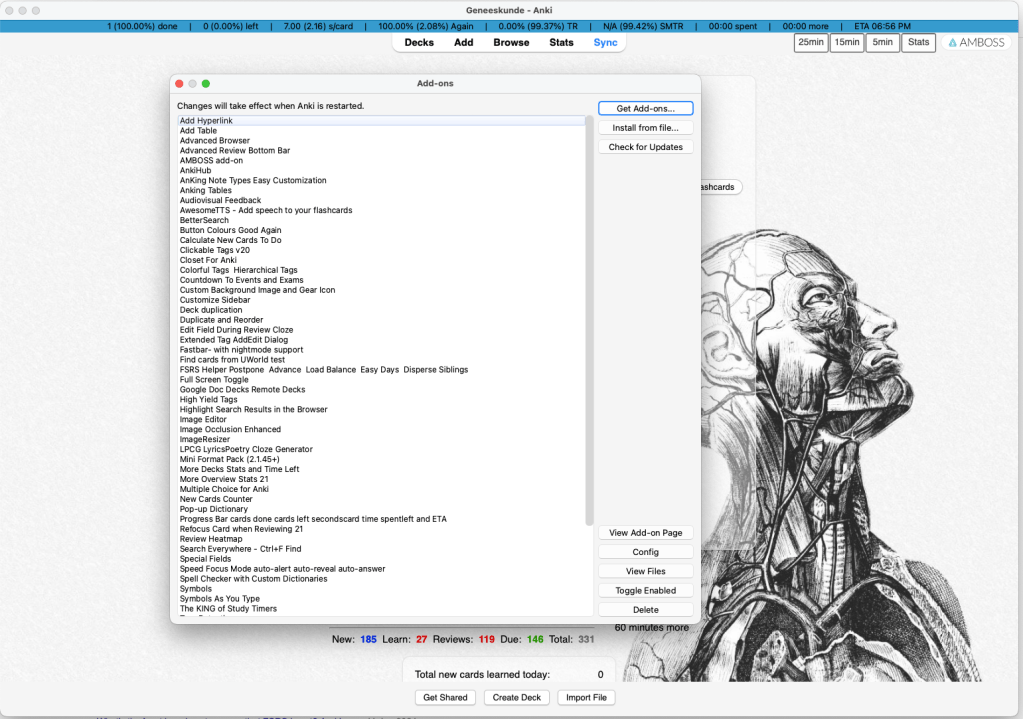This screenshot has height=719, width=1023.
Task: Select Image Occlusion Enhanced in list
Action: (230, 429)
